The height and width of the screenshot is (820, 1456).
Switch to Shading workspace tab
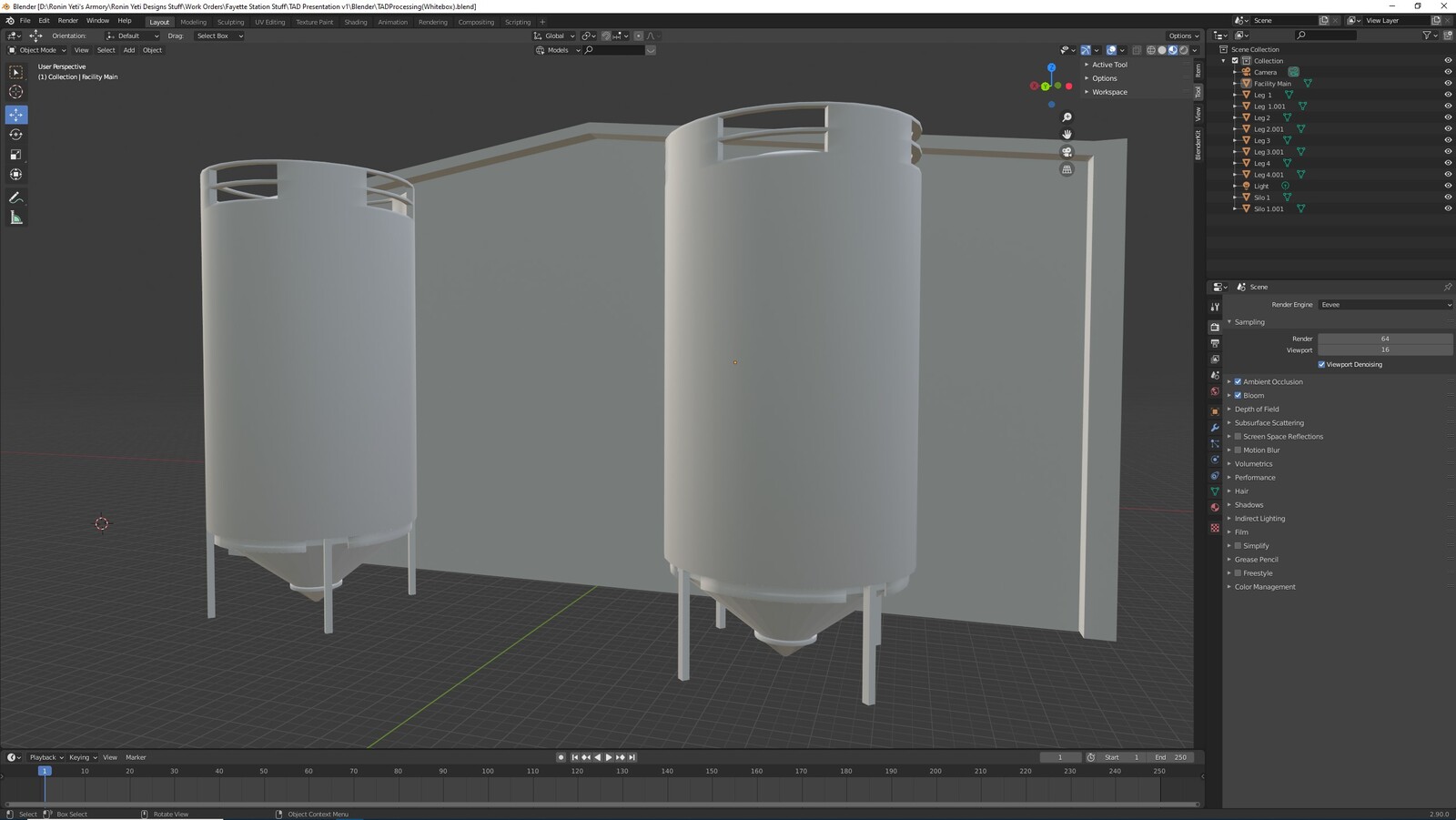click(x=356, y=22)
